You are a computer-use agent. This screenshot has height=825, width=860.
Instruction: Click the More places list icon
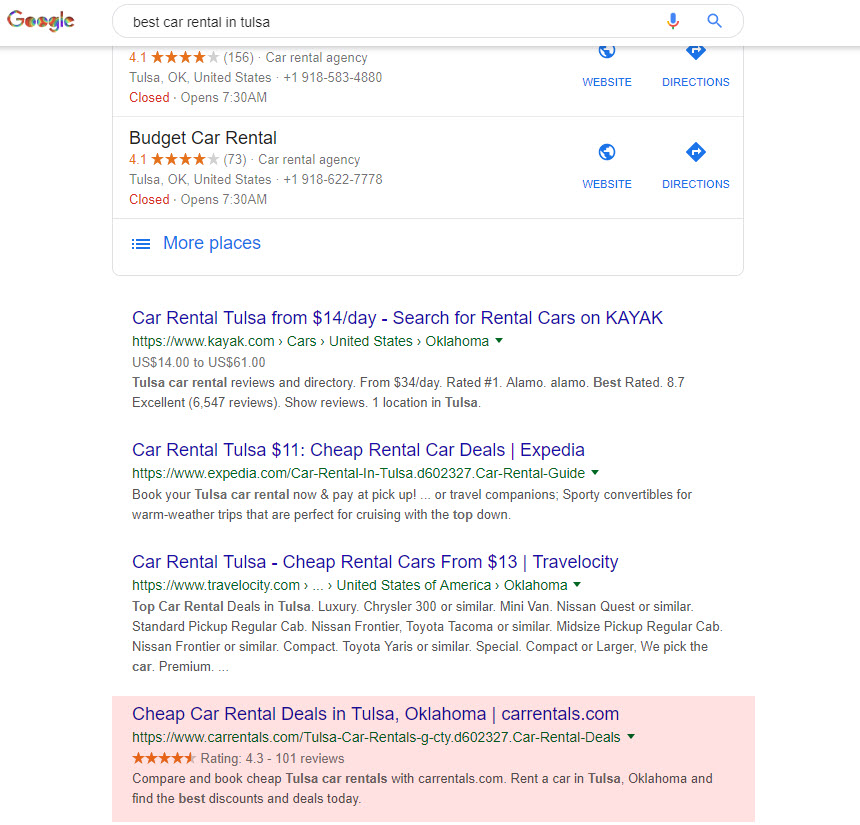pos(142,243)
